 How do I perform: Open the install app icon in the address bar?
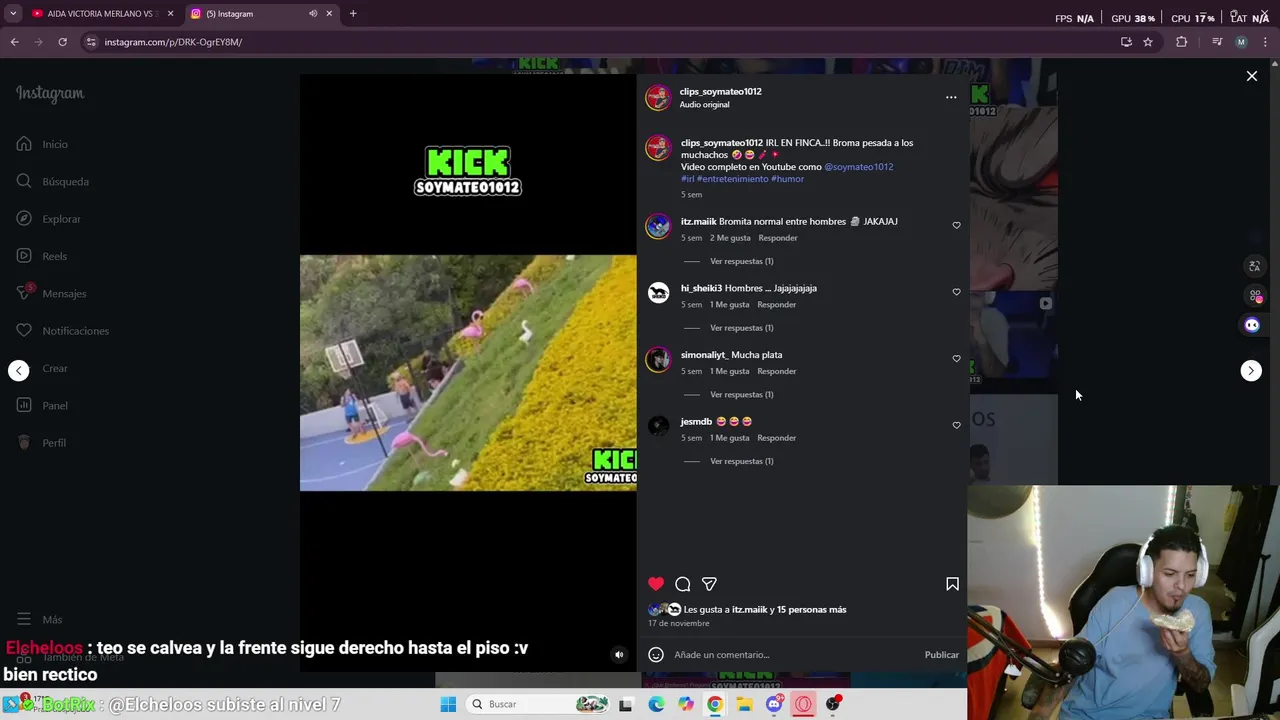1126,42
